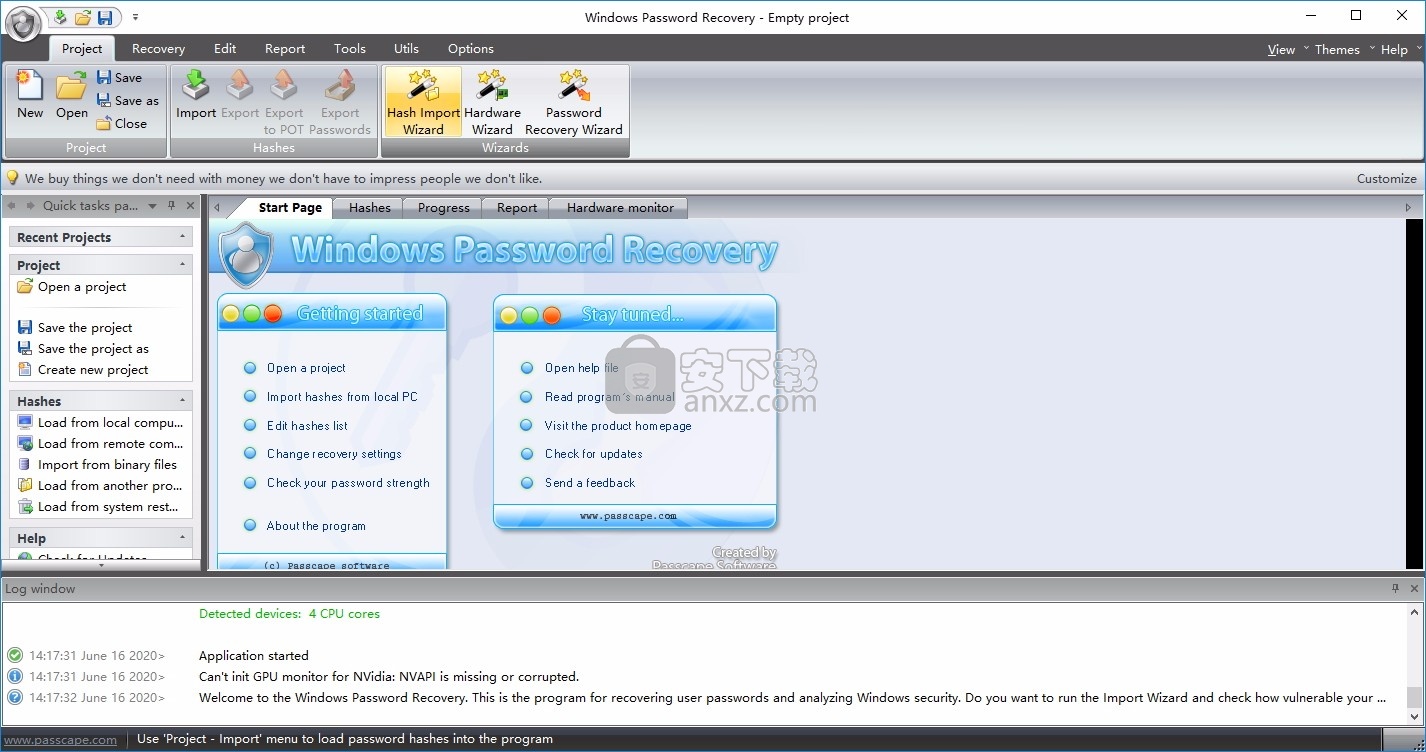
Task: Open the View dropdown menu
Action: pos(1287,49)
